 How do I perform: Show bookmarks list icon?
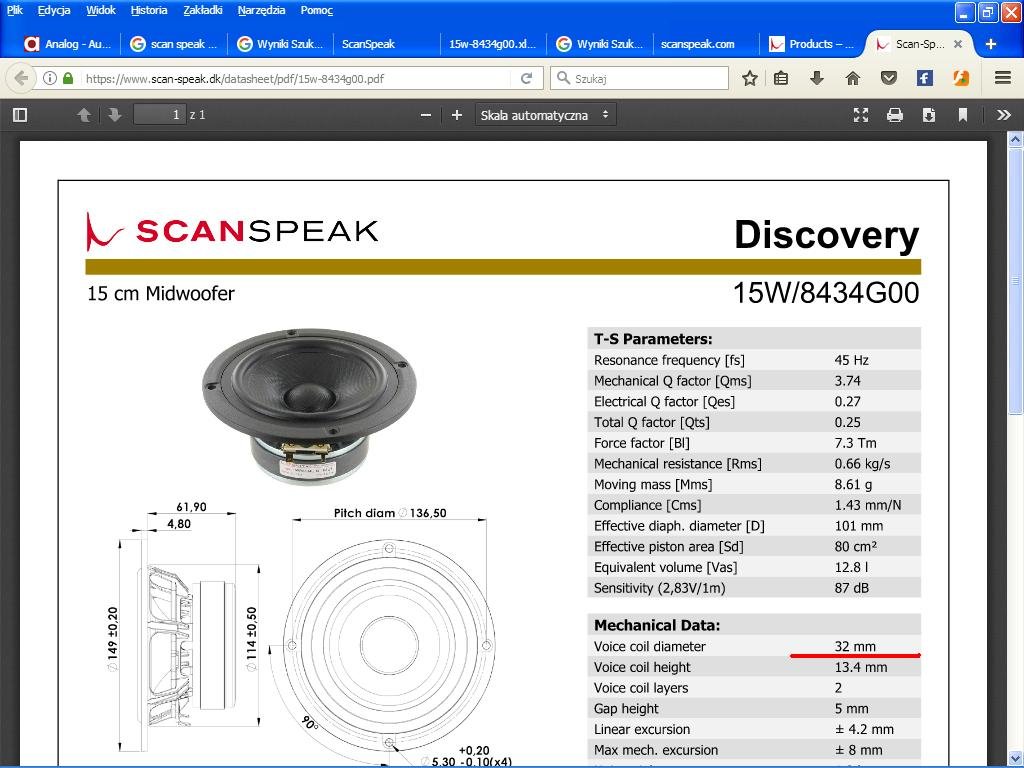[x=781, y=78]
